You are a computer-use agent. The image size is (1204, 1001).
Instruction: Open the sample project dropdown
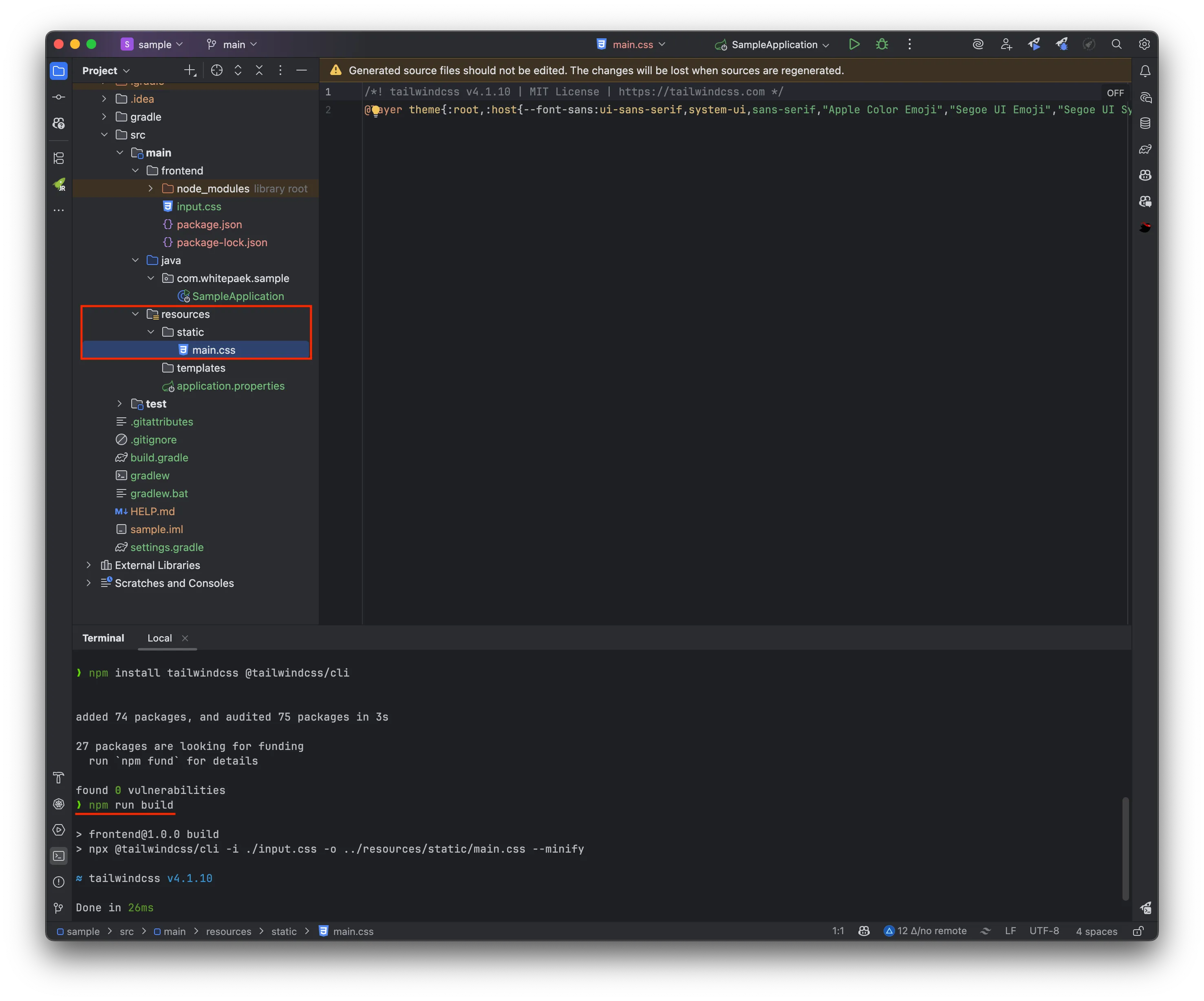tap(152, 44)
